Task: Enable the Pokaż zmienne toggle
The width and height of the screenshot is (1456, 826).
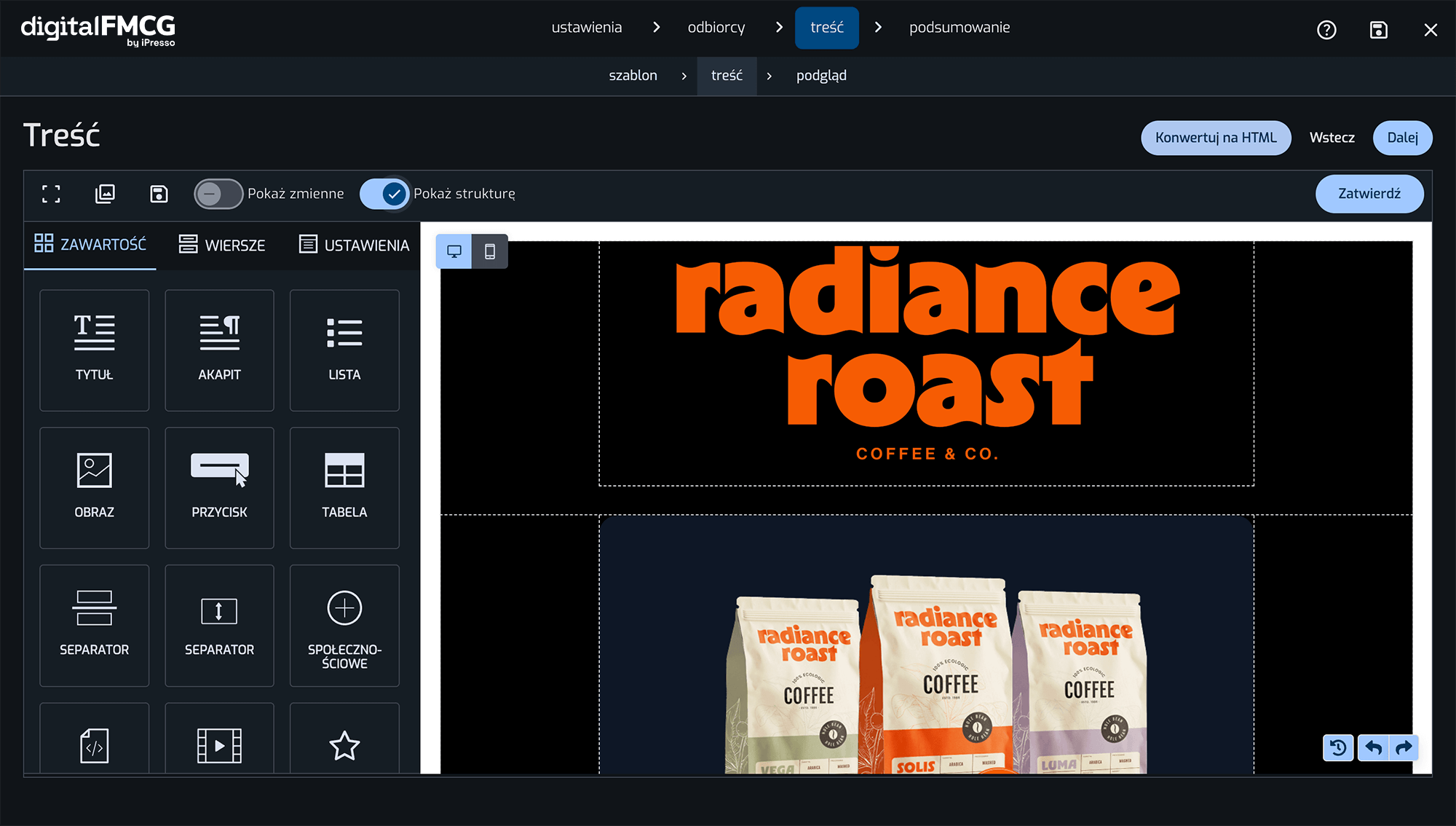Action: pos(218,194)
